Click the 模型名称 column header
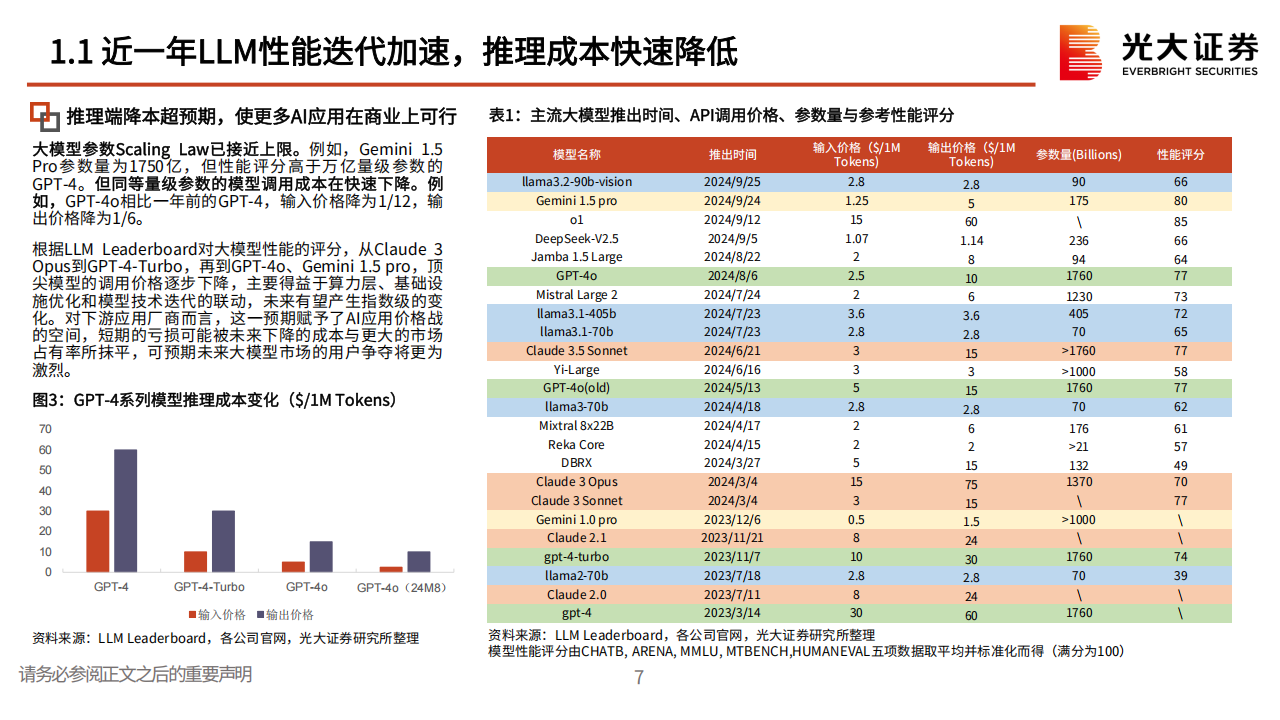This screenshot has height=720, width=1280. [577, 155]
